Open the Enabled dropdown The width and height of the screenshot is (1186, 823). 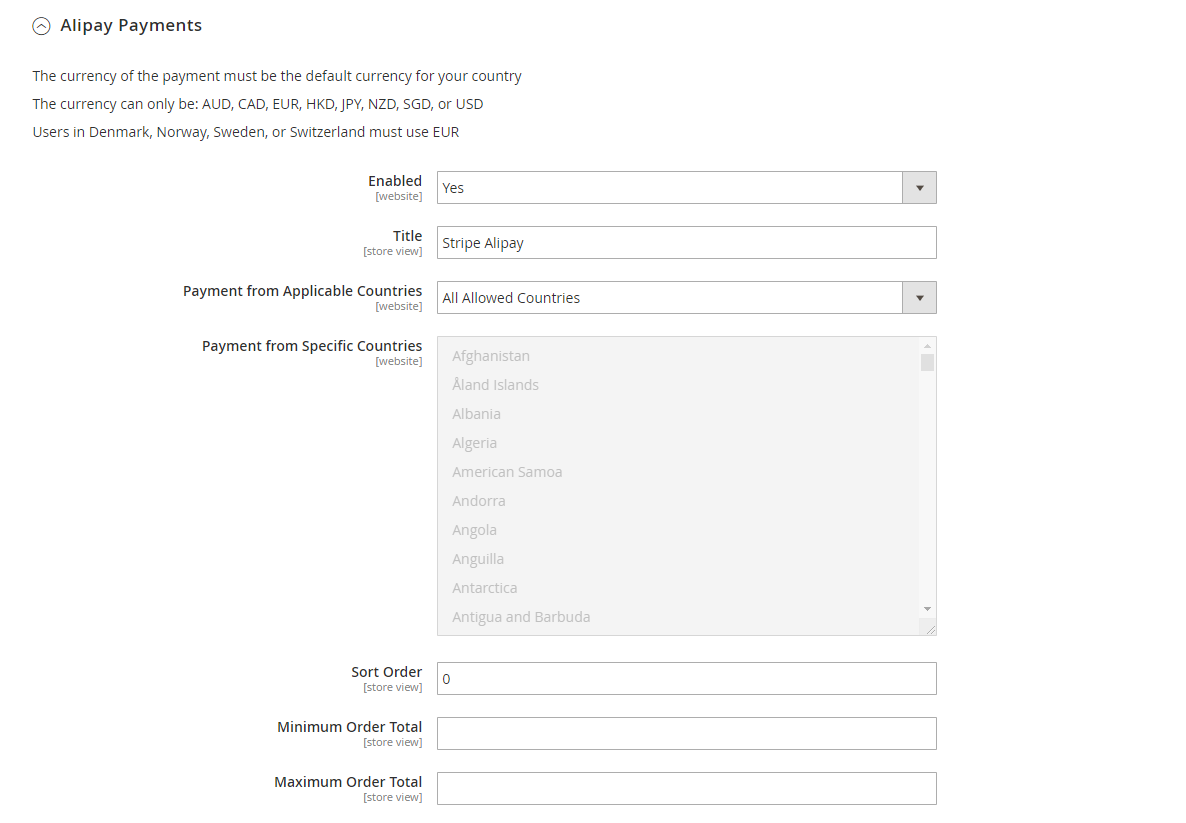[x=670, y=188]
